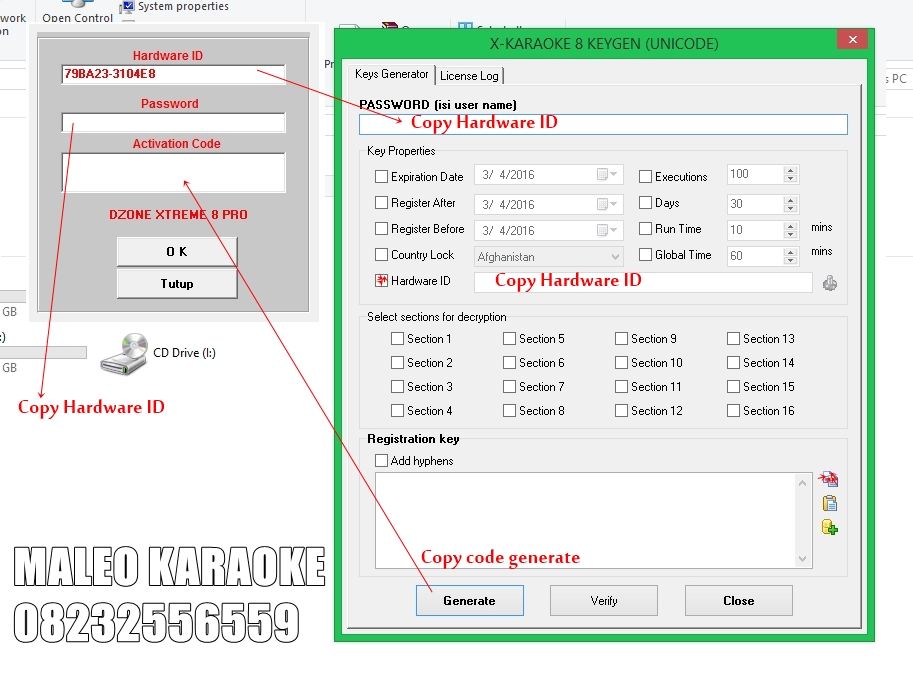This screenshot has height=673, width=913.
Task: Click the export registration key icon
Action: pyautogui.click(x=828, y=478)
